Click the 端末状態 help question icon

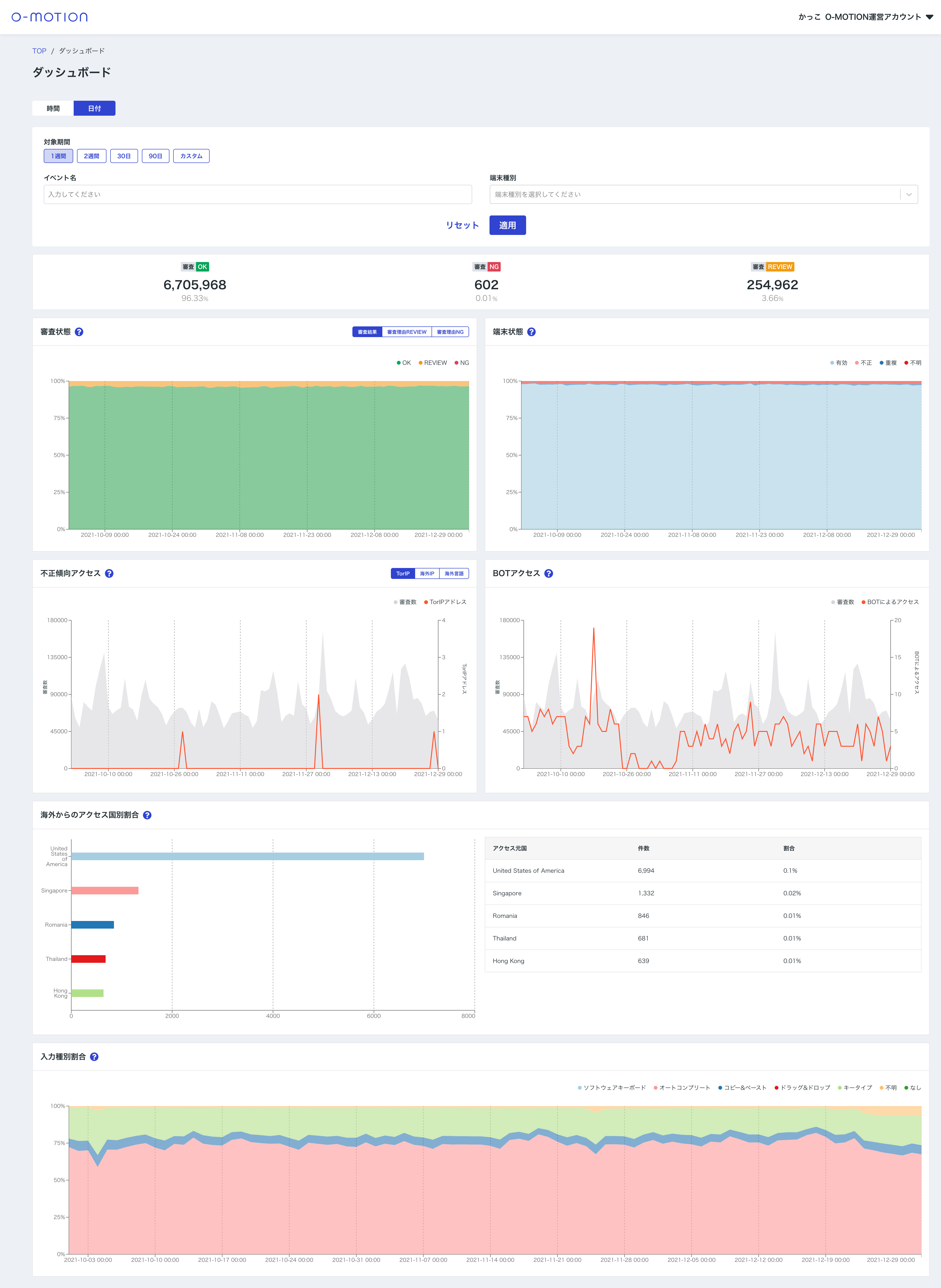click(x=531, y=332)
